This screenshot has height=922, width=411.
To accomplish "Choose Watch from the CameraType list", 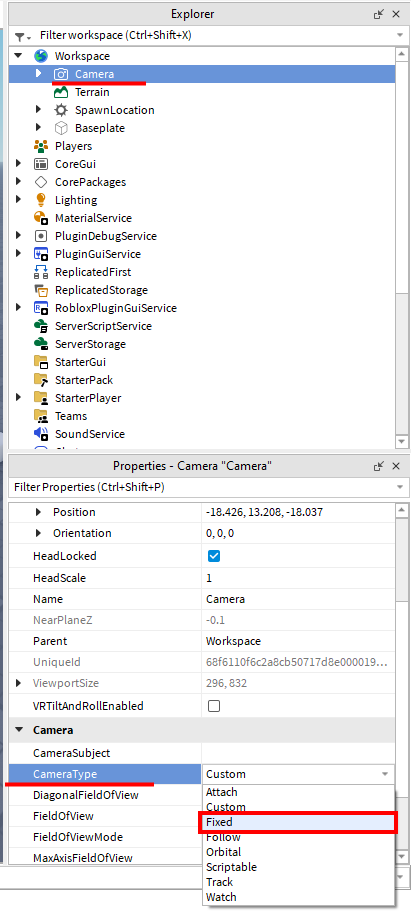I will coord(298,897).
